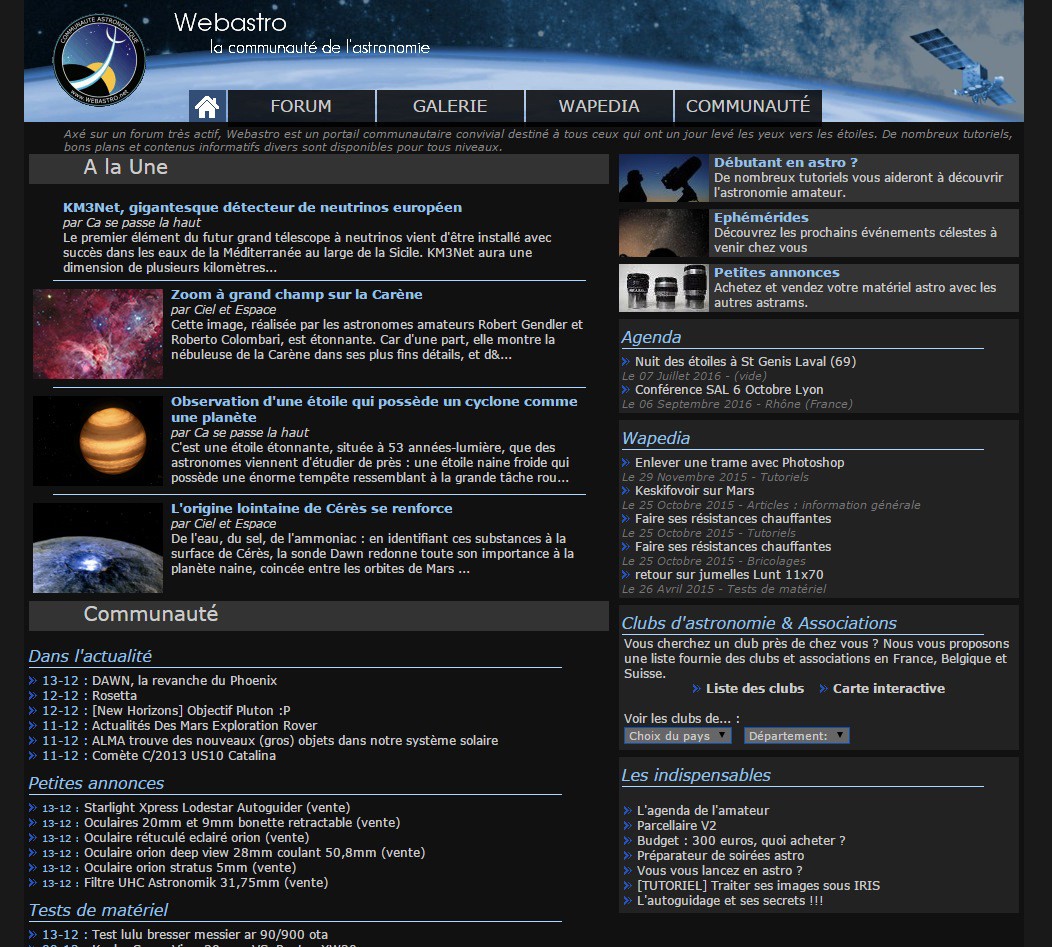Open Filtre UHC Astronomik 31,75mm ad
The width and height of the screenshot is (1052, 947).
(x=206, y=883)
